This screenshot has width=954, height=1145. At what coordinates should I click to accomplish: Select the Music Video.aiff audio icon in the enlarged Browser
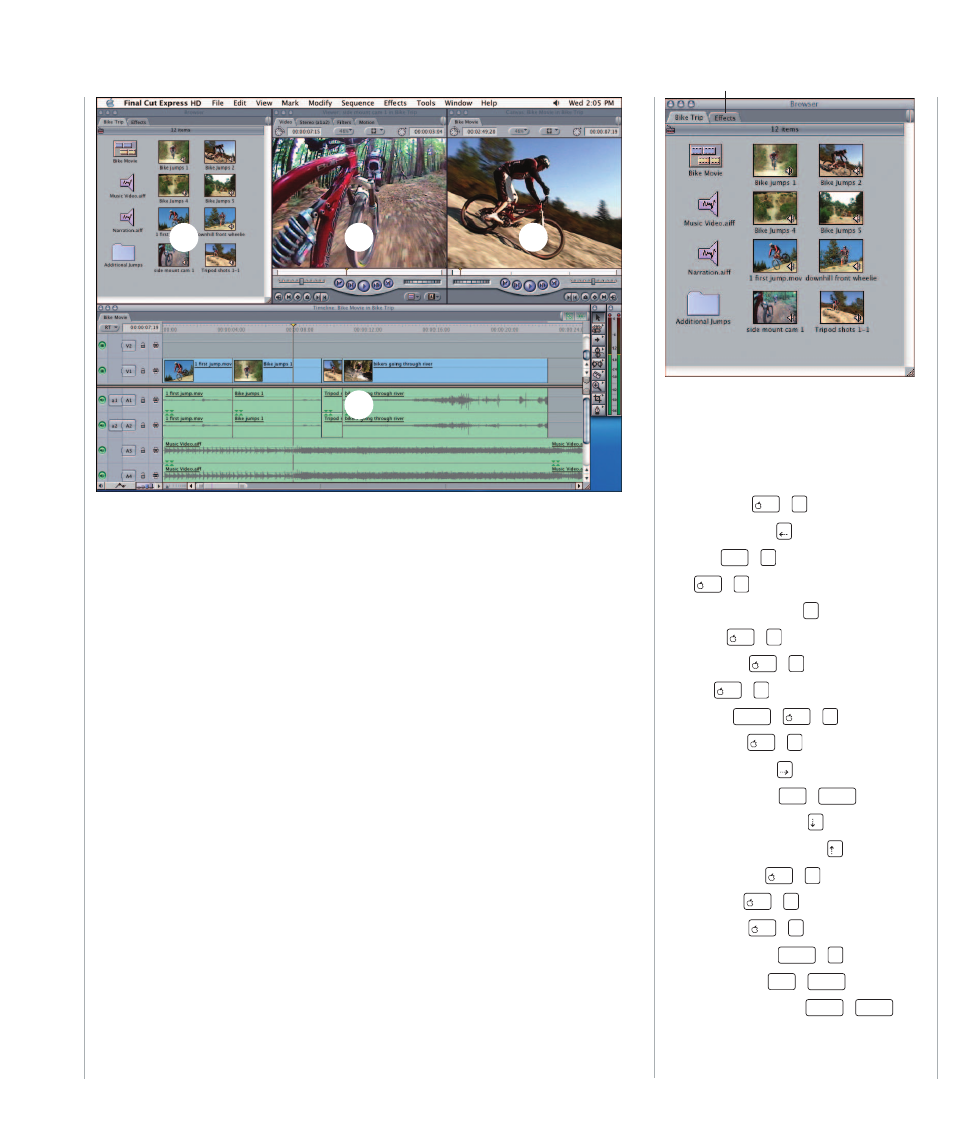coord(708,204)
